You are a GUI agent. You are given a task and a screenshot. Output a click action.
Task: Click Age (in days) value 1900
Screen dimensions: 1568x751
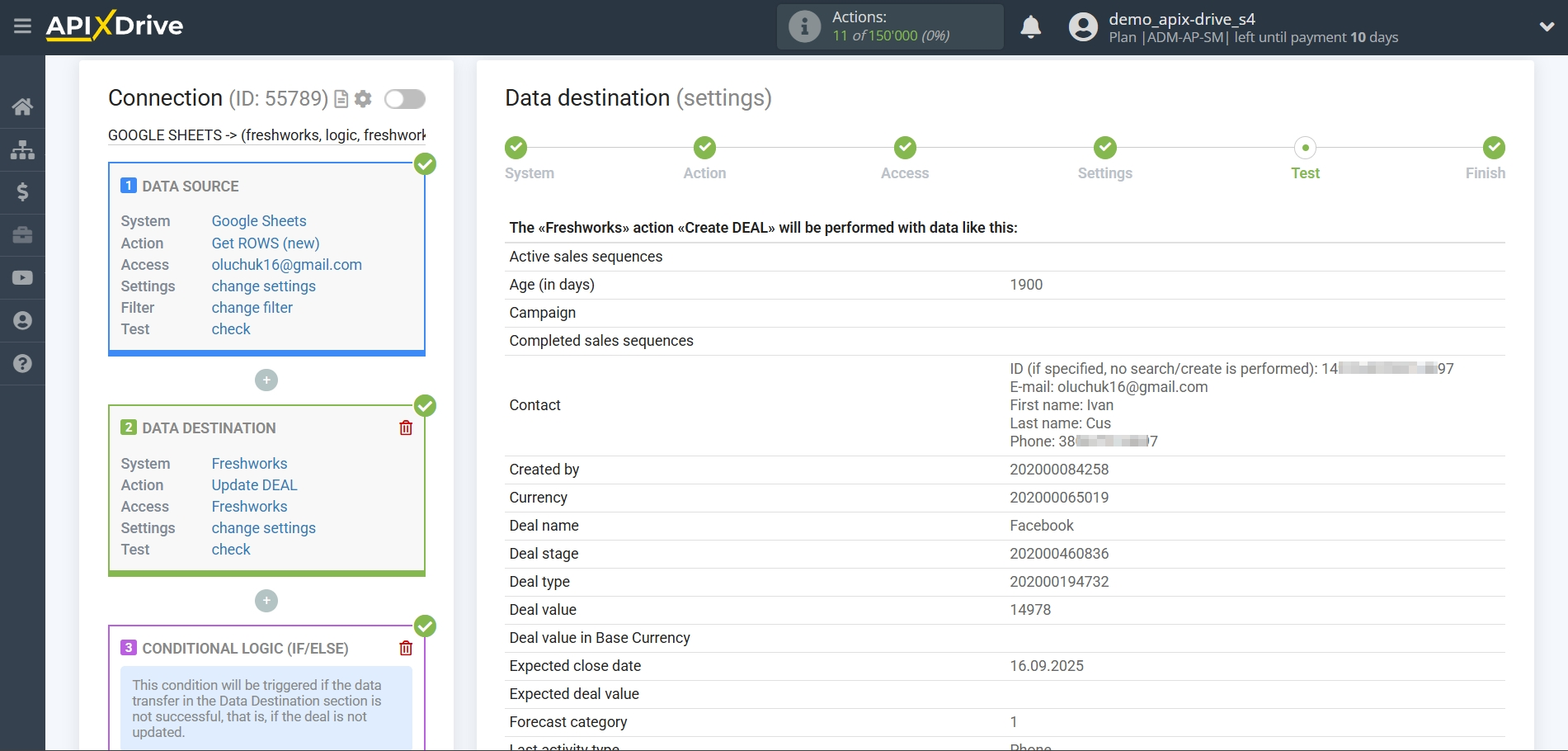coord(1026,285)
